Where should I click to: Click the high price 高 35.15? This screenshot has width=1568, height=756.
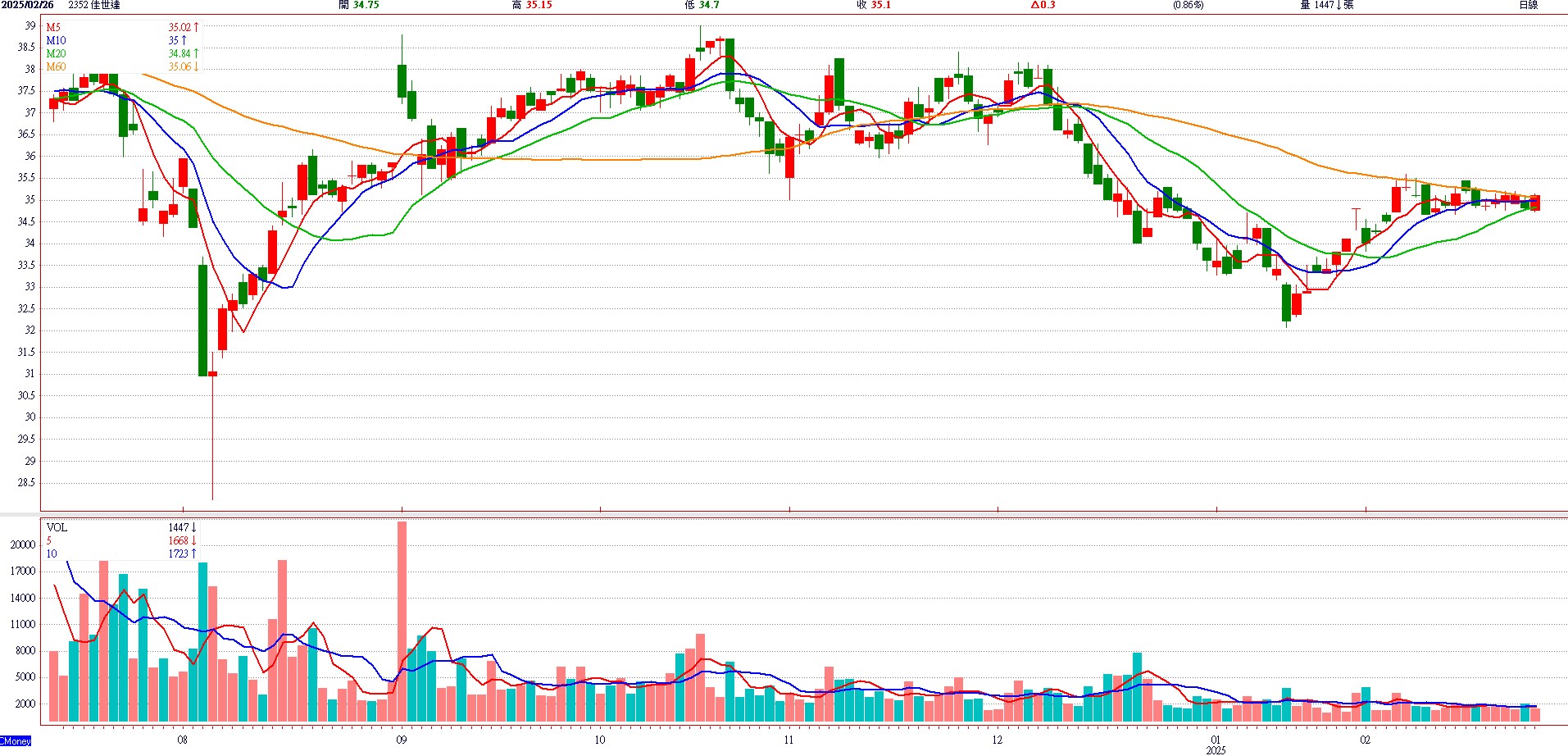531,5
